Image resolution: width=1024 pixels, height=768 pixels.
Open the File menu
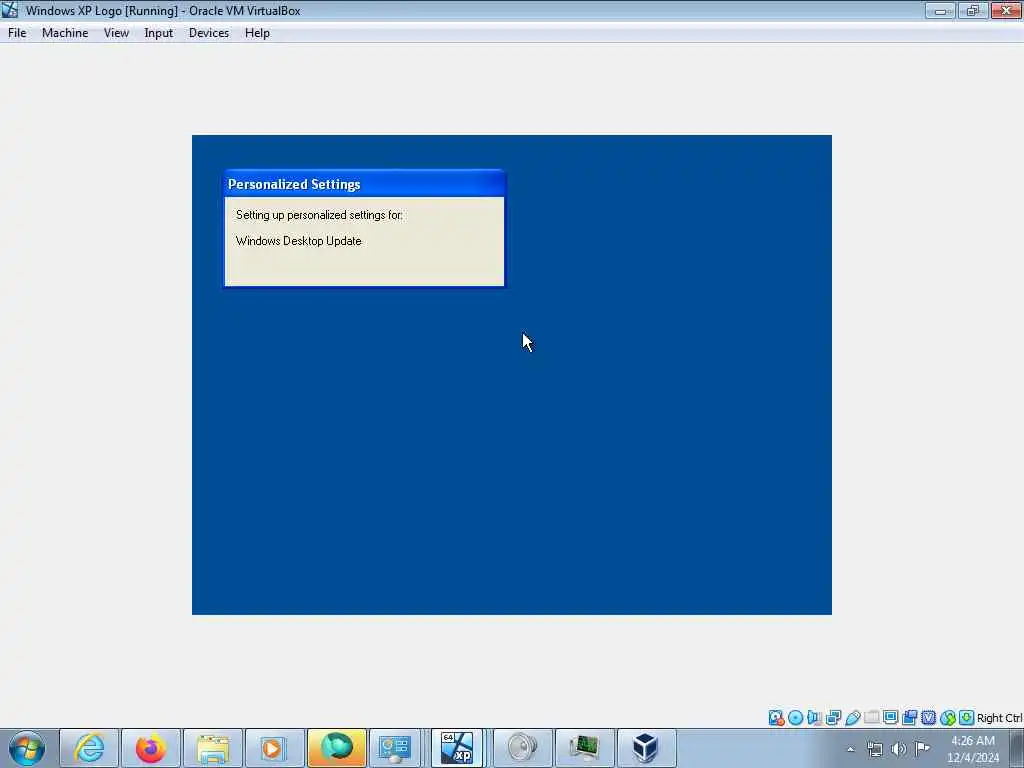[x=17, y=33]
